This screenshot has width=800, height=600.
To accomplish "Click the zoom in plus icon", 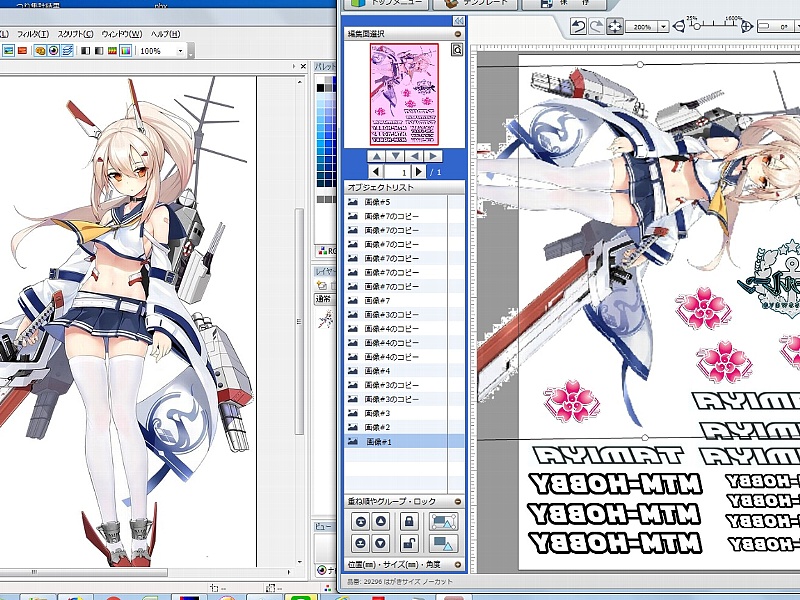I will (x=746, y=26).
